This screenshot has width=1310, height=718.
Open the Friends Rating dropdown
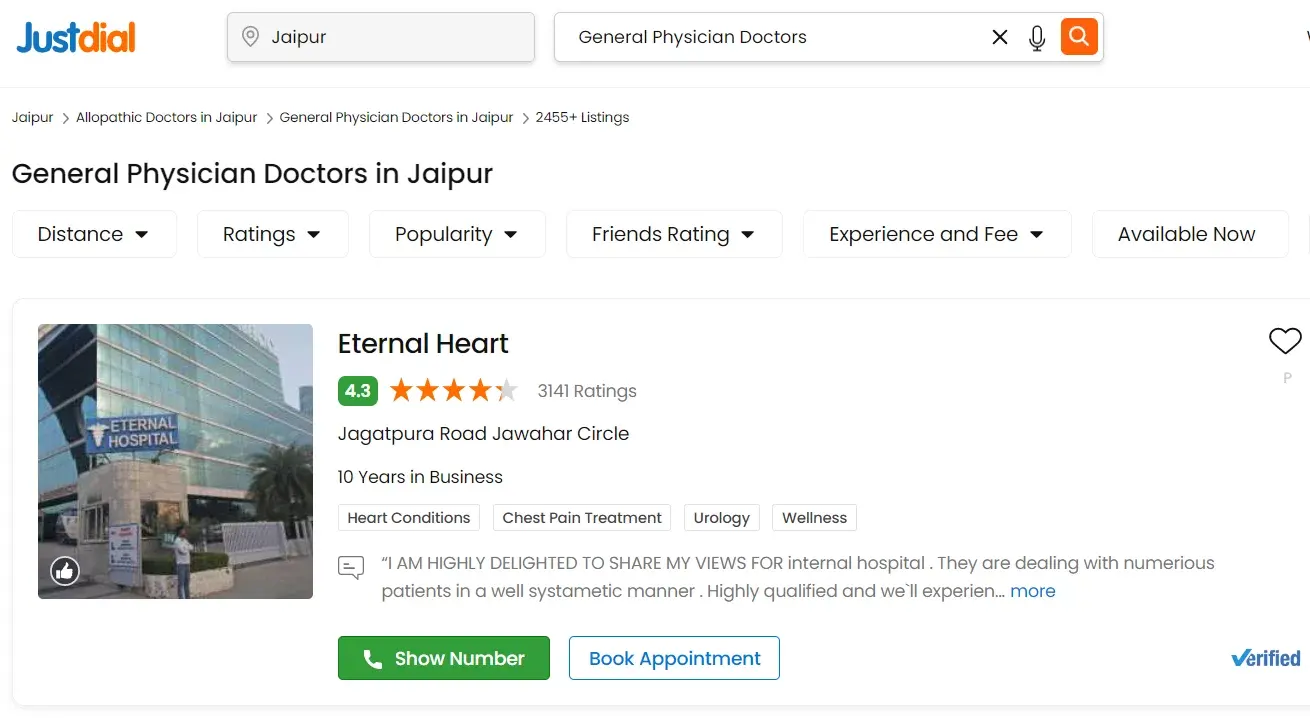click(x=674, y=234)
